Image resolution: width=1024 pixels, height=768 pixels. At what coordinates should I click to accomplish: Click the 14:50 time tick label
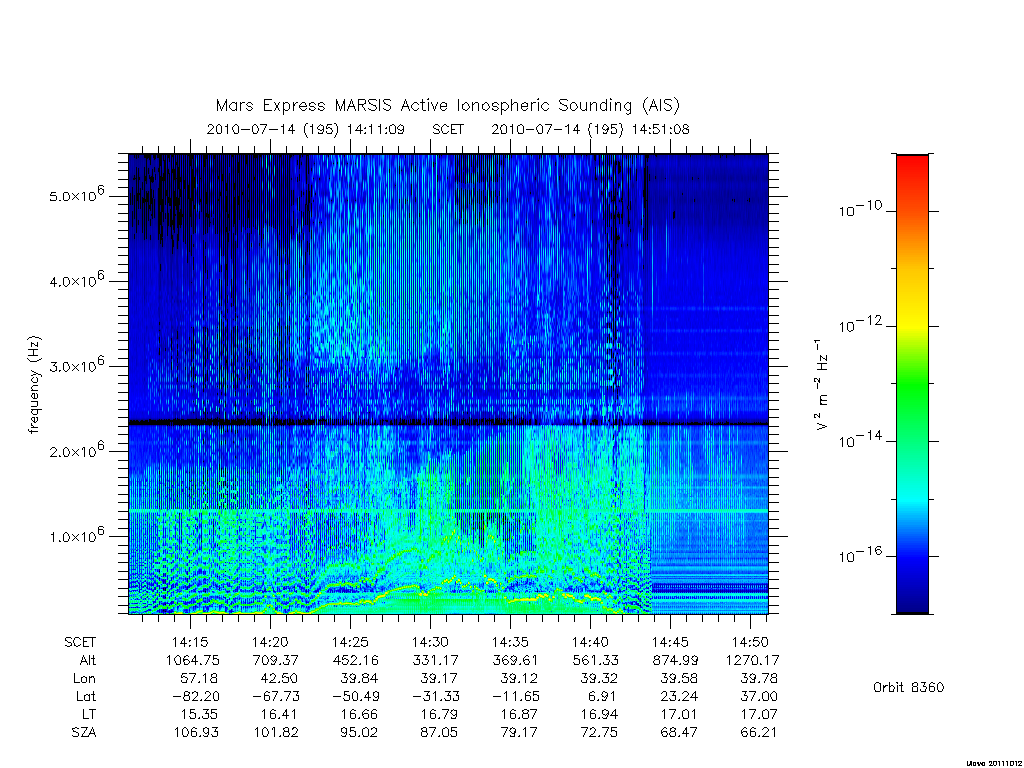[x=750, y=642]
